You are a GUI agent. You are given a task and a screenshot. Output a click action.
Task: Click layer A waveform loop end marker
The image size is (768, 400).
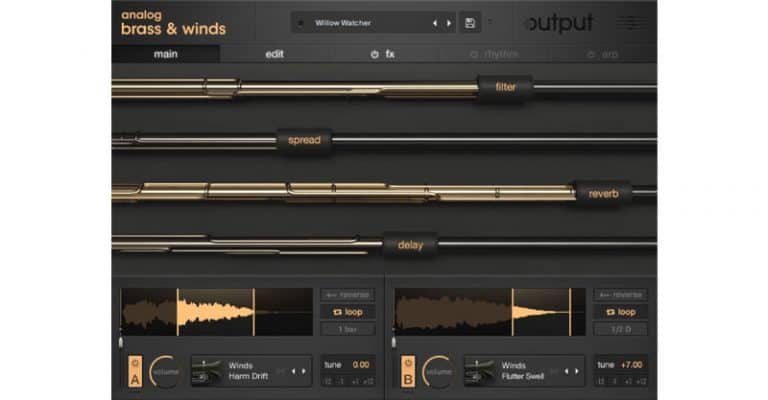pyautogui.click(x=254, y=312)
